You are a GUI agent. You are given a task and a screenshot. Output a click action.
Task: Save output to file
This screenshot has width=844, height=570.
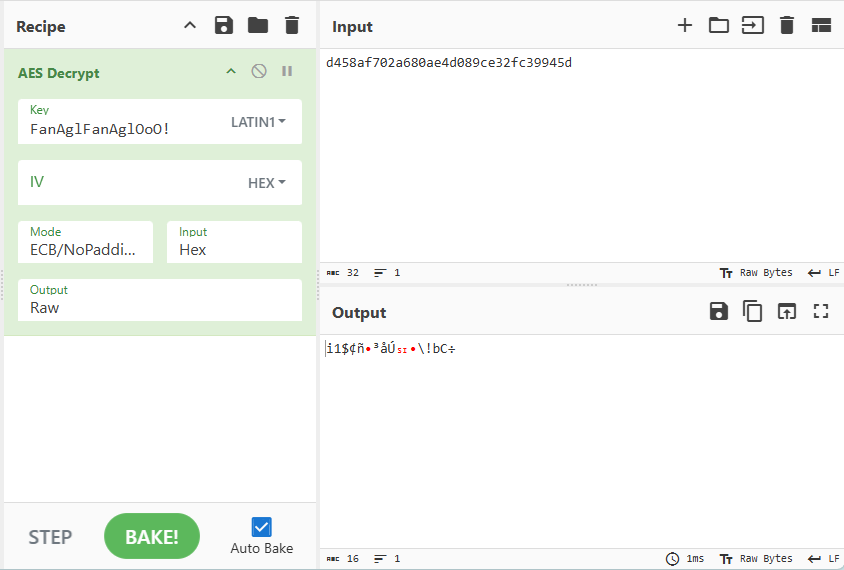[x=719, y=312]
